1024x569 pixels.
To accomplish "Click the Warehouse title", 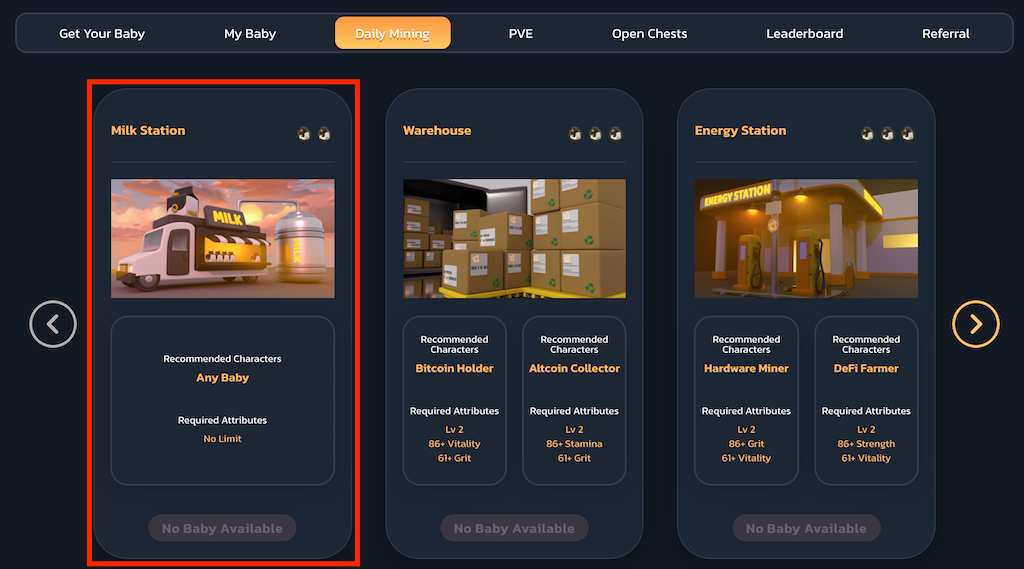I will click(437, 131).
